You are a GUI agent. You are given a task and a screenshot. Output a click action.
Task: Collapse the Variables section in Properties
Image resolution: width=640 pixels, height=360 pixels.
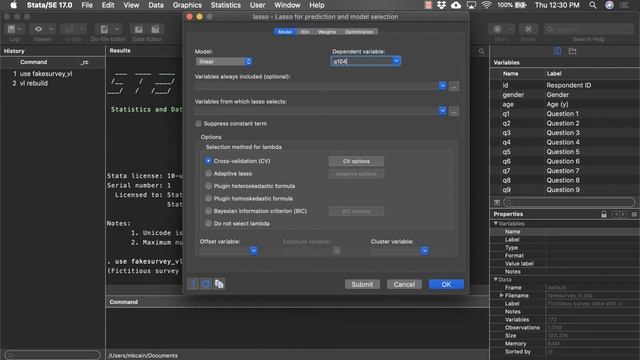pyautogui.click(x=496, y=224)
